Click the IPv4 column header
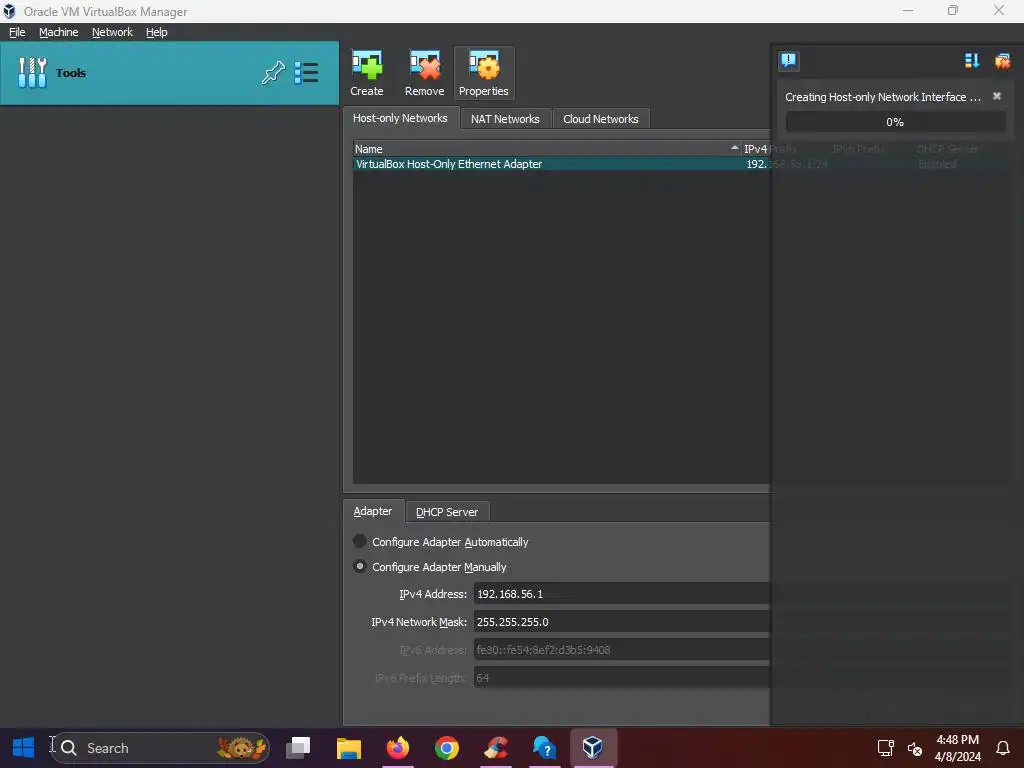1024x768 pixels. click(756, 149)
